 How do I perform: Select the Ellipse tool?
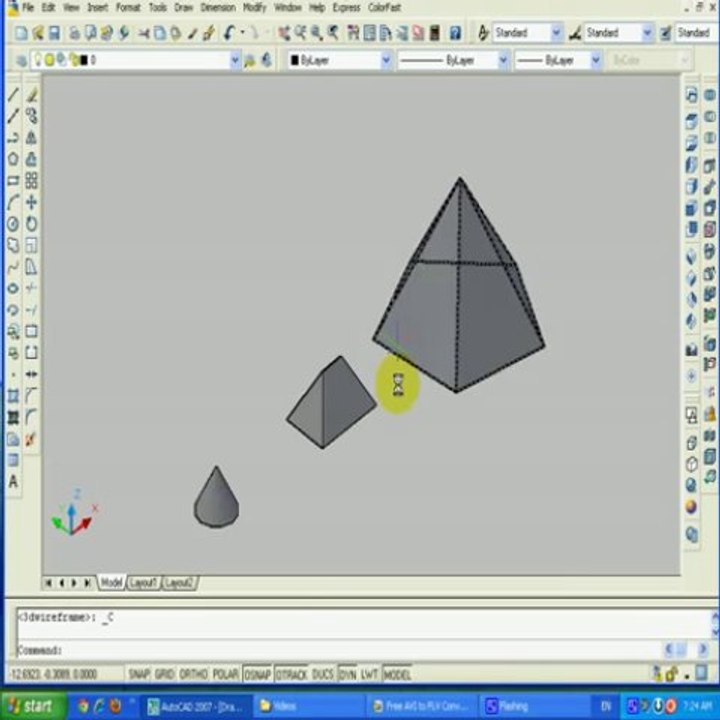pos(13,288)
